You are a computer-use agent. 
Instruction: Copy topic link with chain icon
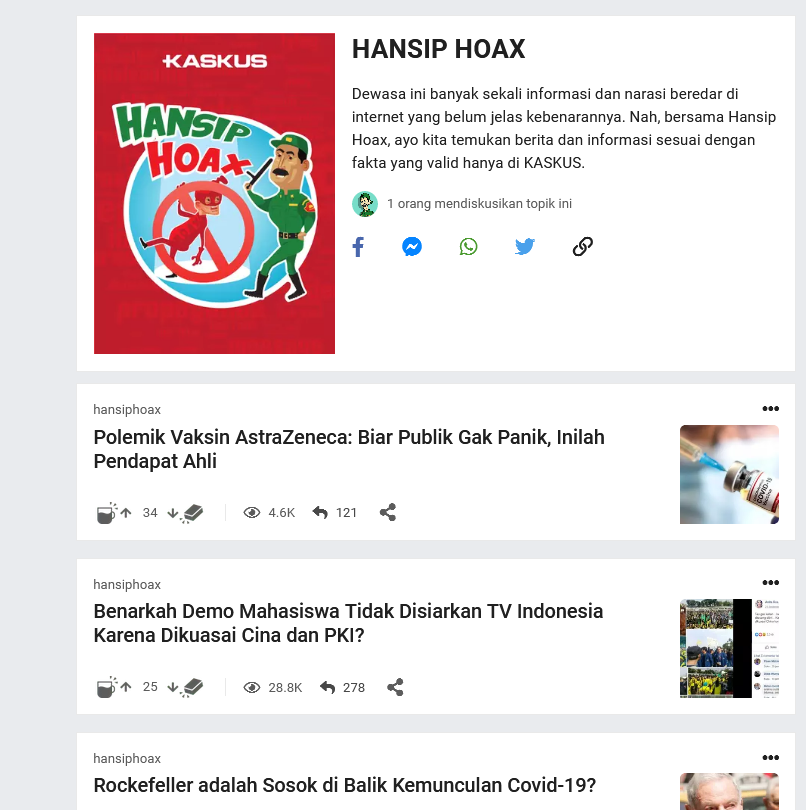582,246
